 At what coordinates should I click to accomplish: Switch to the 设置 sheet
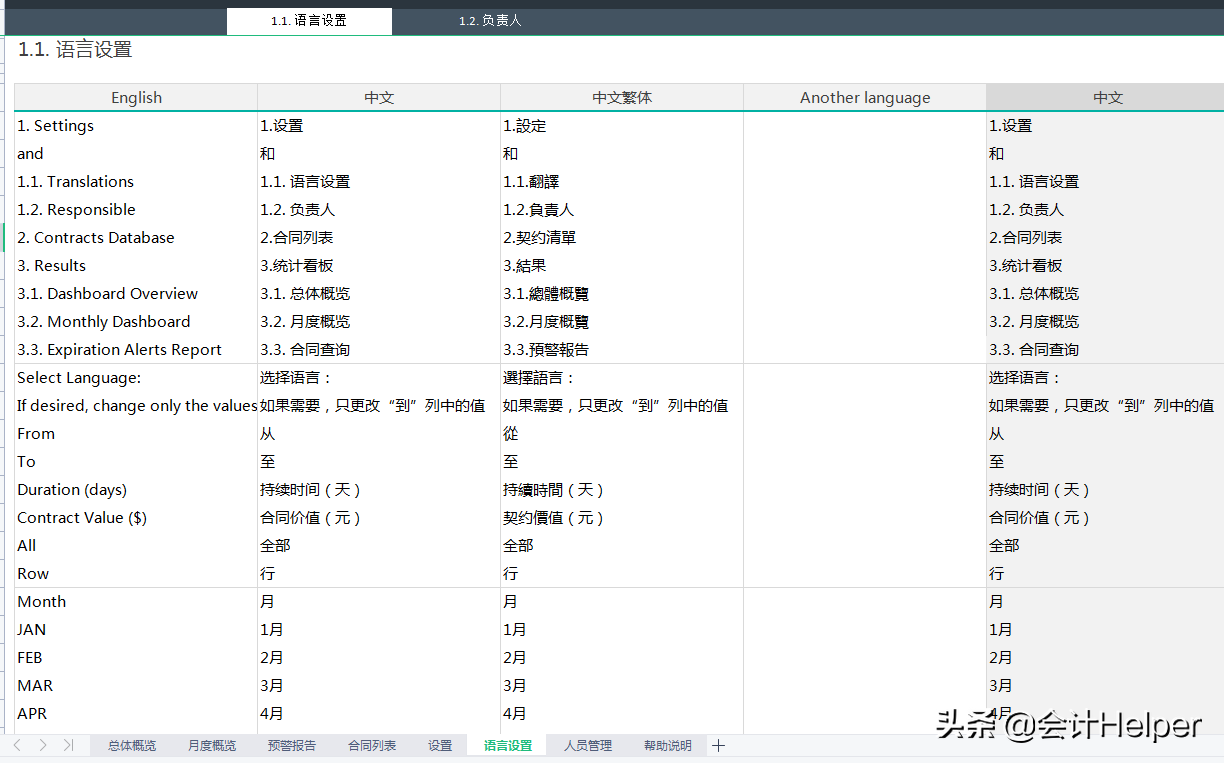pos(439,745)
